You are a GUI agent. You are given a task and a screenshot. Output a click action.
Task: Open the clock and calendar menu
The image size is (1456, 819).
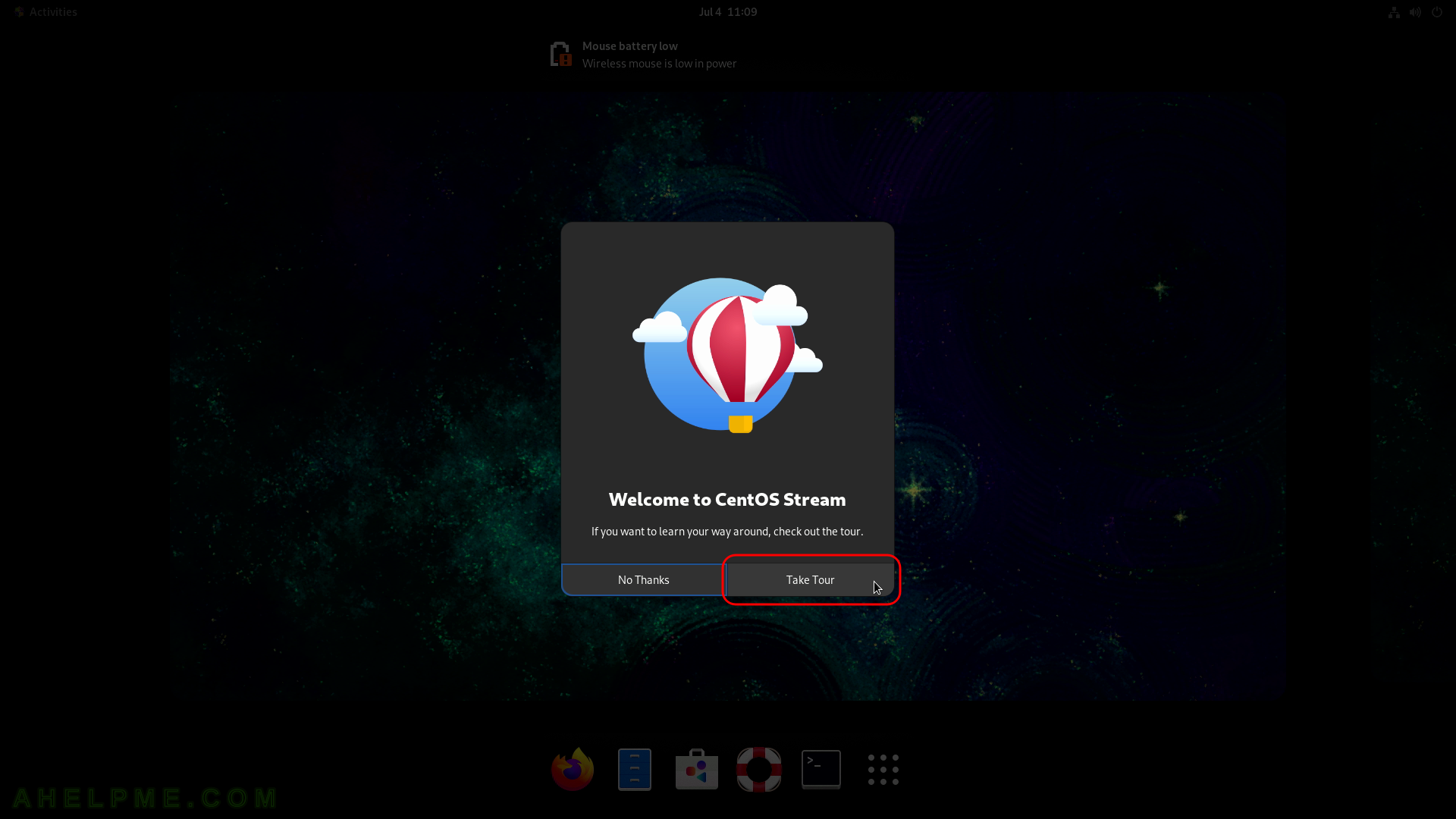click(x=728, y=12)
